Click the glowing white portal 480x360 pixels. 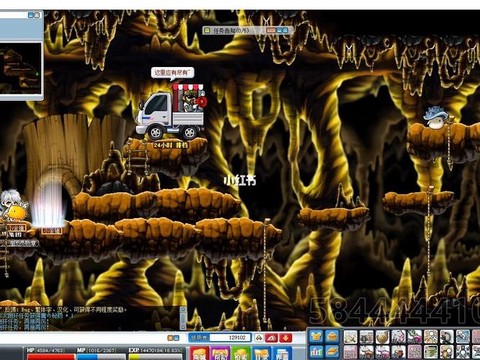click(49, 203)
